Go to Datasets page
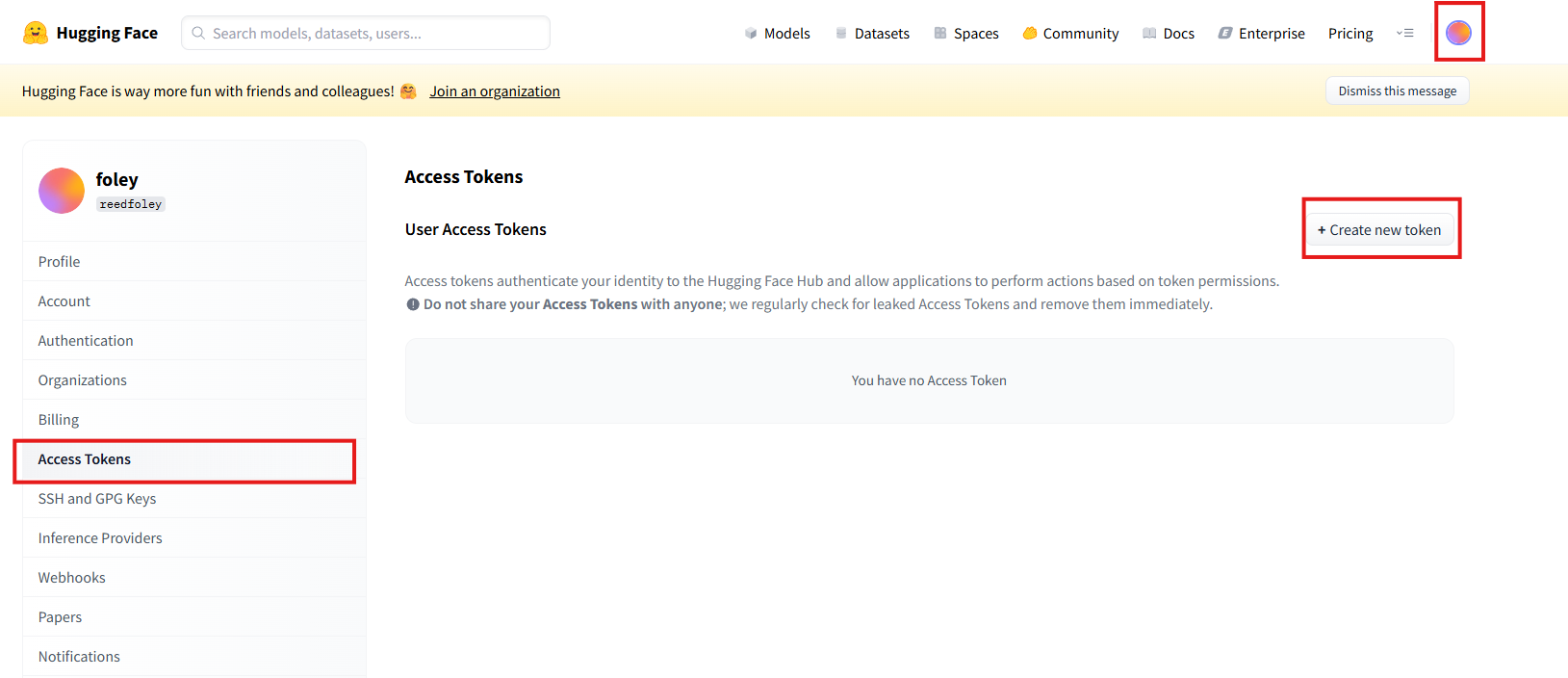 [872, 33]
